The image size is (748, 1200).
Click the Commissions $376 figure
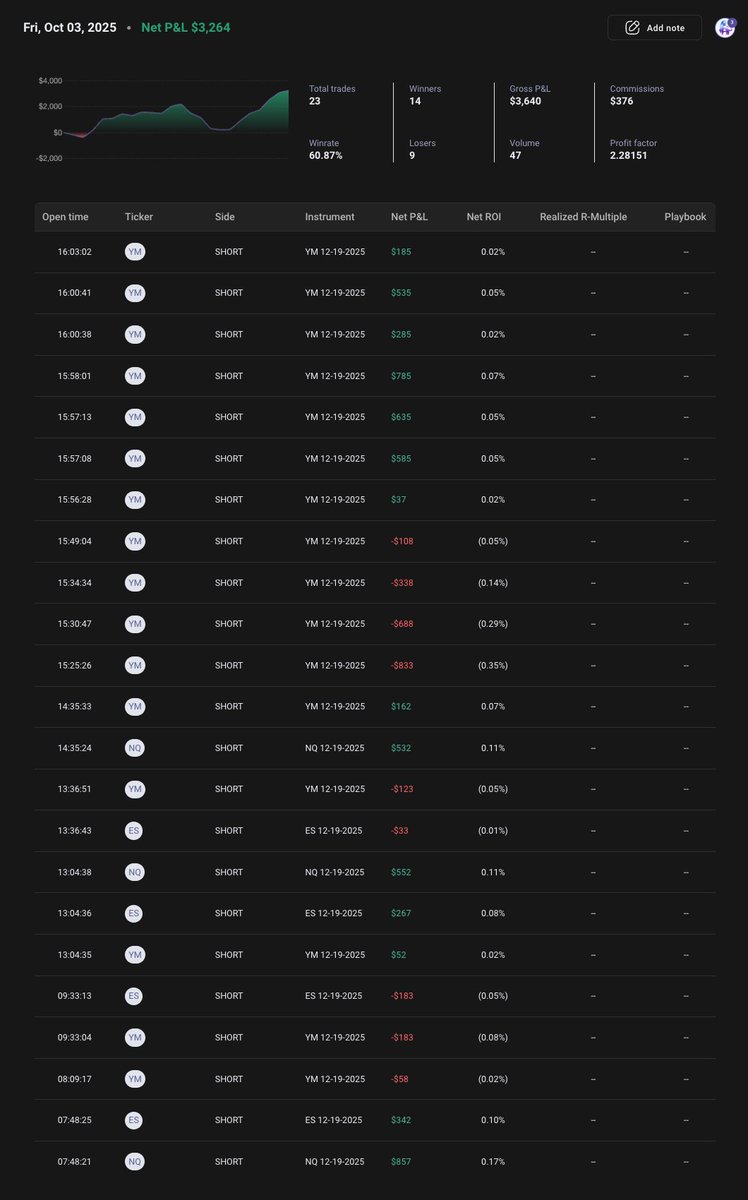[x=637, y=95]
